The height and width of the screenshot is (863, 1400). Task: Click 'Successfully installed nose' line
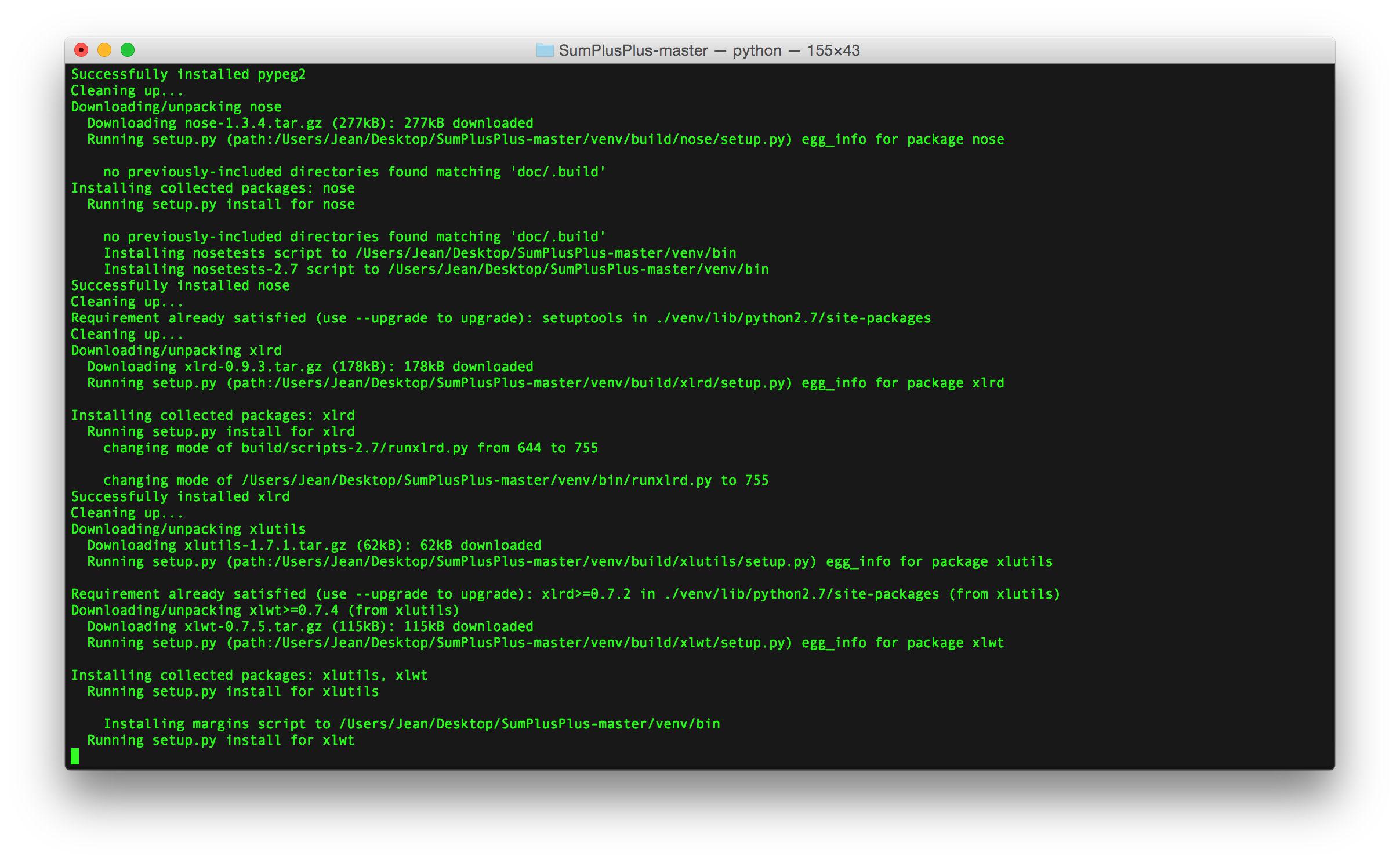point(180,285)
